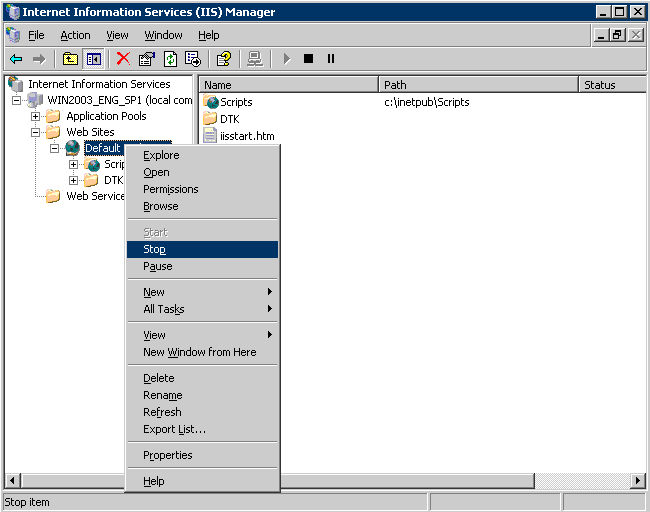650x512 pixels.
Task: Expand the DTK folder node in tree
Action: click(74, 180)
